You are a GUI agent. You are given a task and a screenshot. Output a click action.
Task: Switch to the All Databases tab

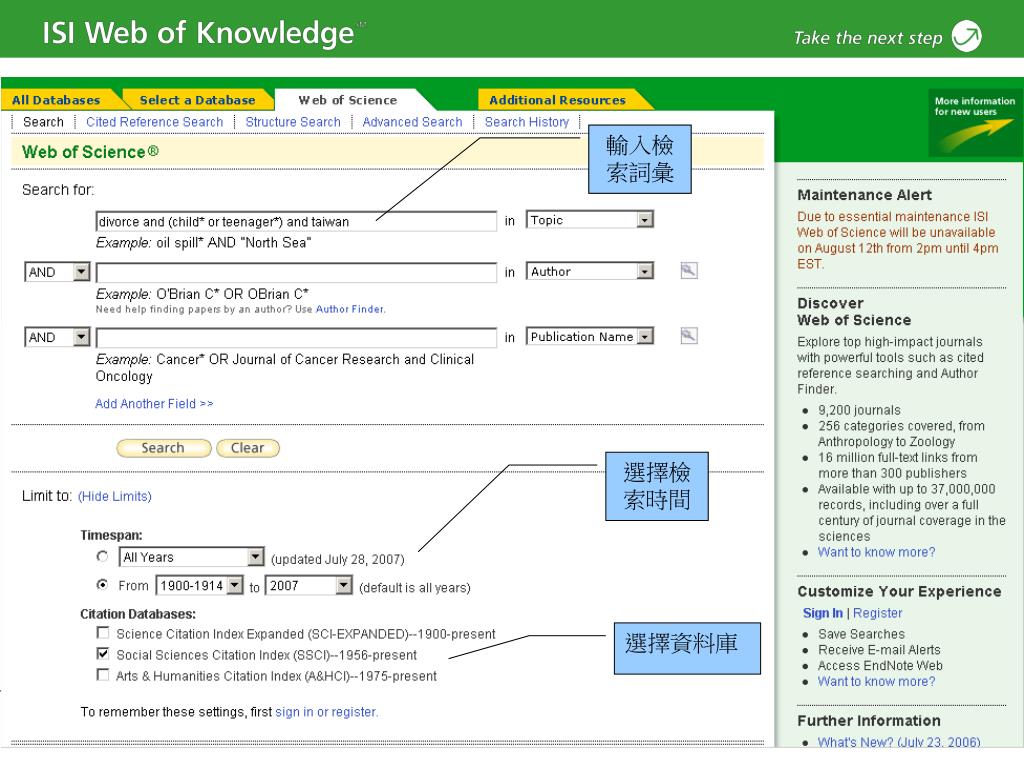pyautogui.click(x=56, y=100)
